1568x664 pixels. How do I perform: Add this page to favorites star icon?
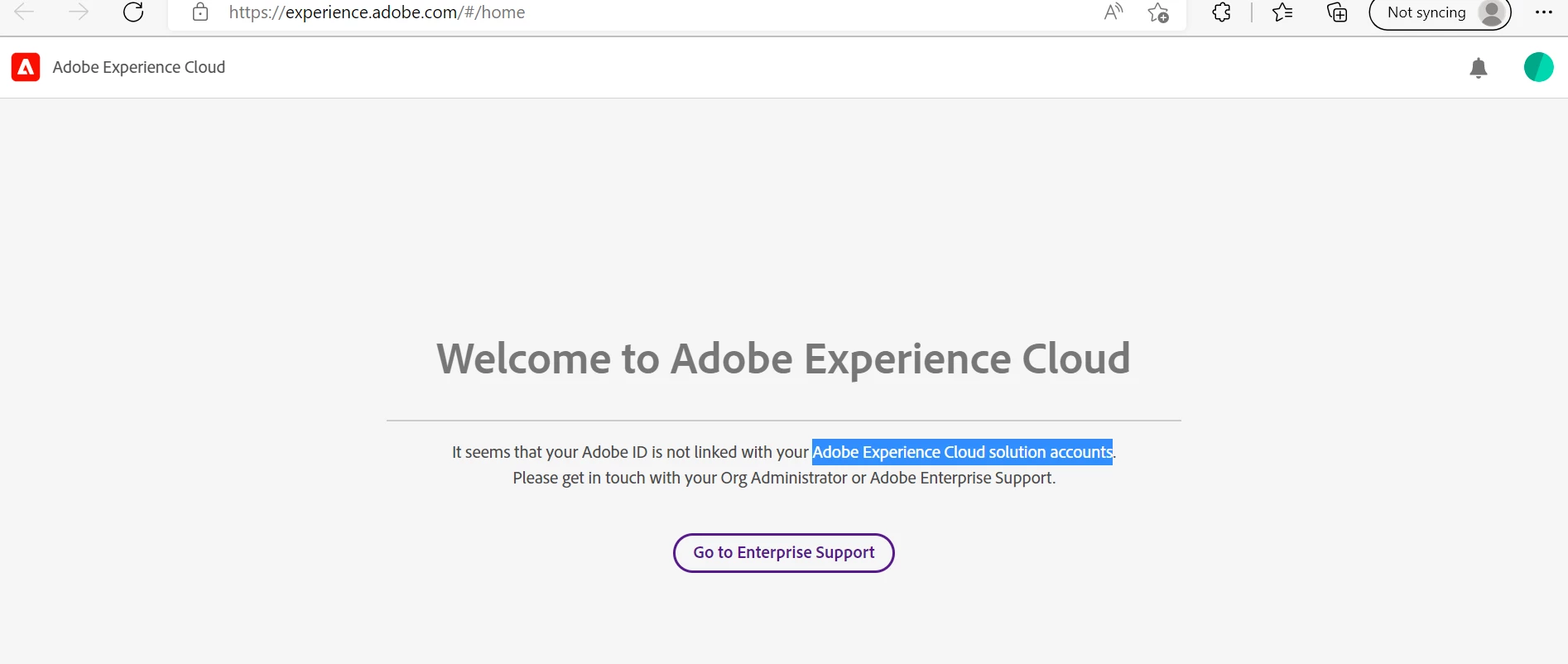(1158, 12)
